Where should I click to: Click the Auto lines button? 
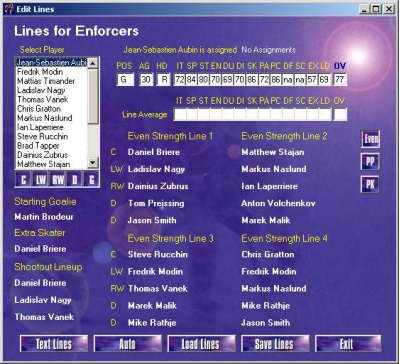click(x=128, y=344)
